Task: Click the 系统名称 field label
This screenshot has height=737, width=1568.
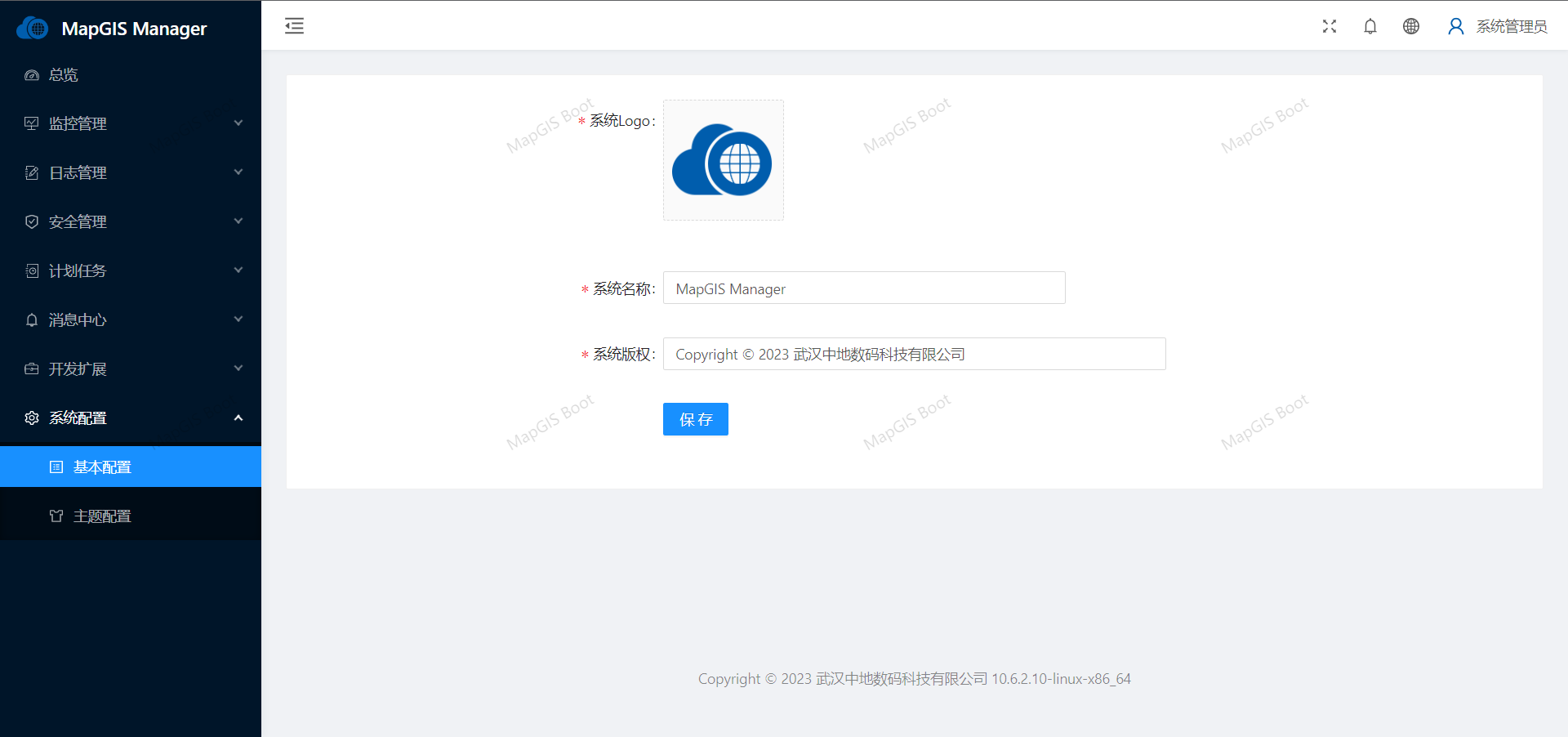Action: click(624, 288)
